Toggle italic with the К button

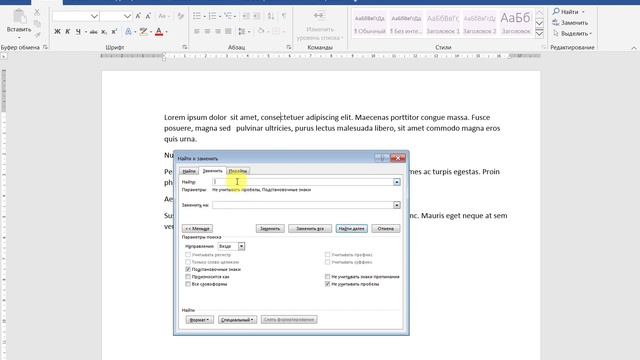[x=68, y=31]
